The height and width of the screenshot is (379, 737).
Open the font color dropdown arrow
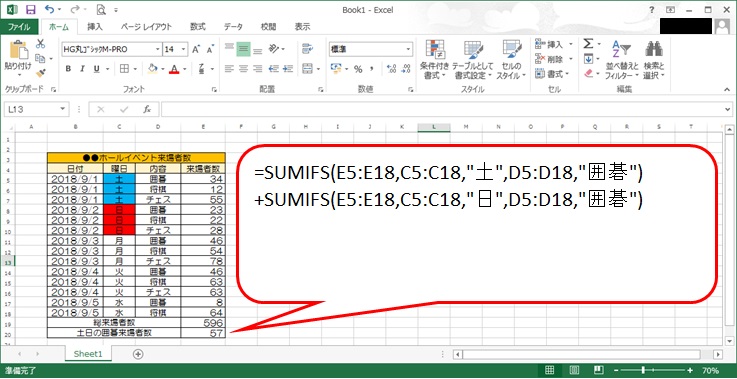point(185,69)
